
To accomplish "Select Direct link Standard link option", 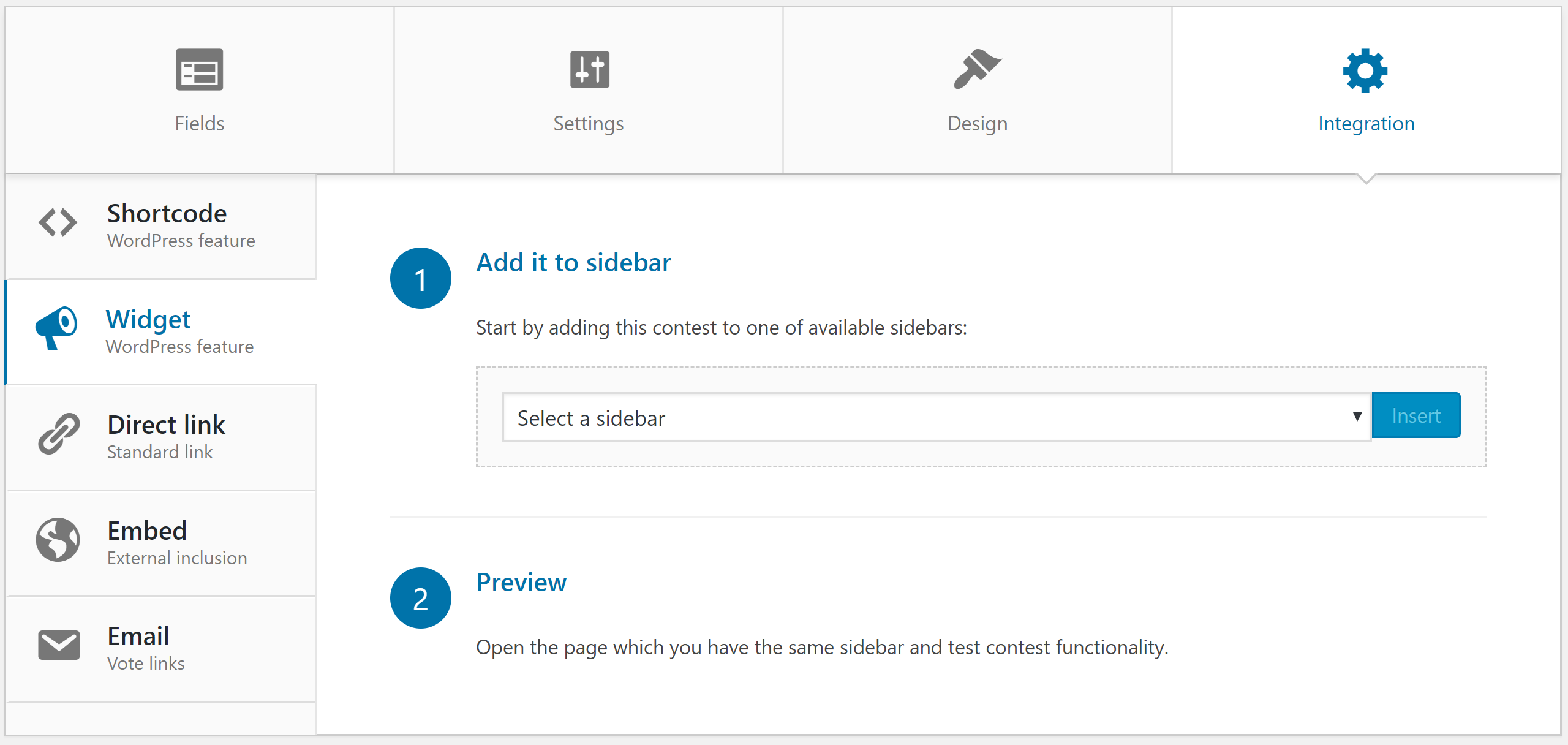I will pos(160,437).
